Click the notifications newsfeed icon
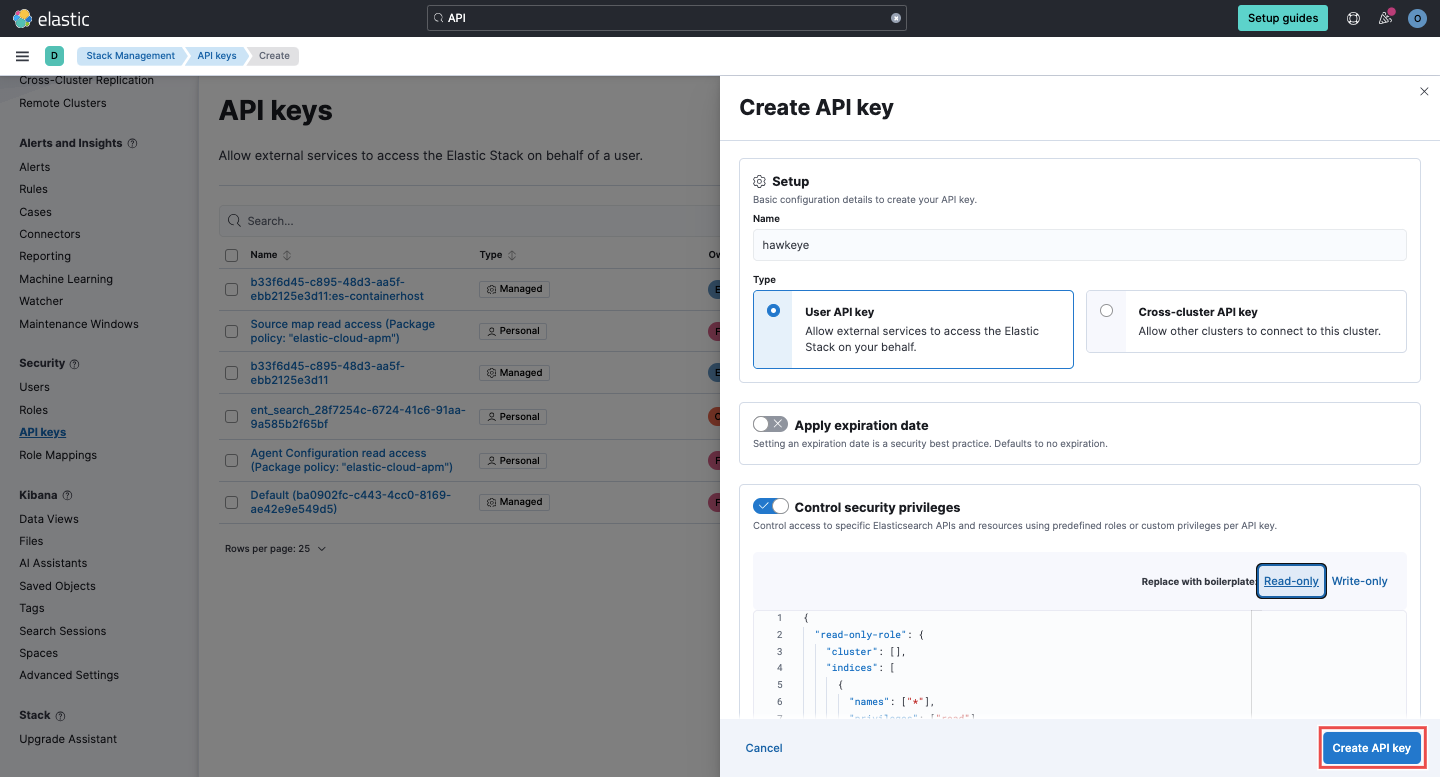The image size is (1440, 777). (1385, 17)
